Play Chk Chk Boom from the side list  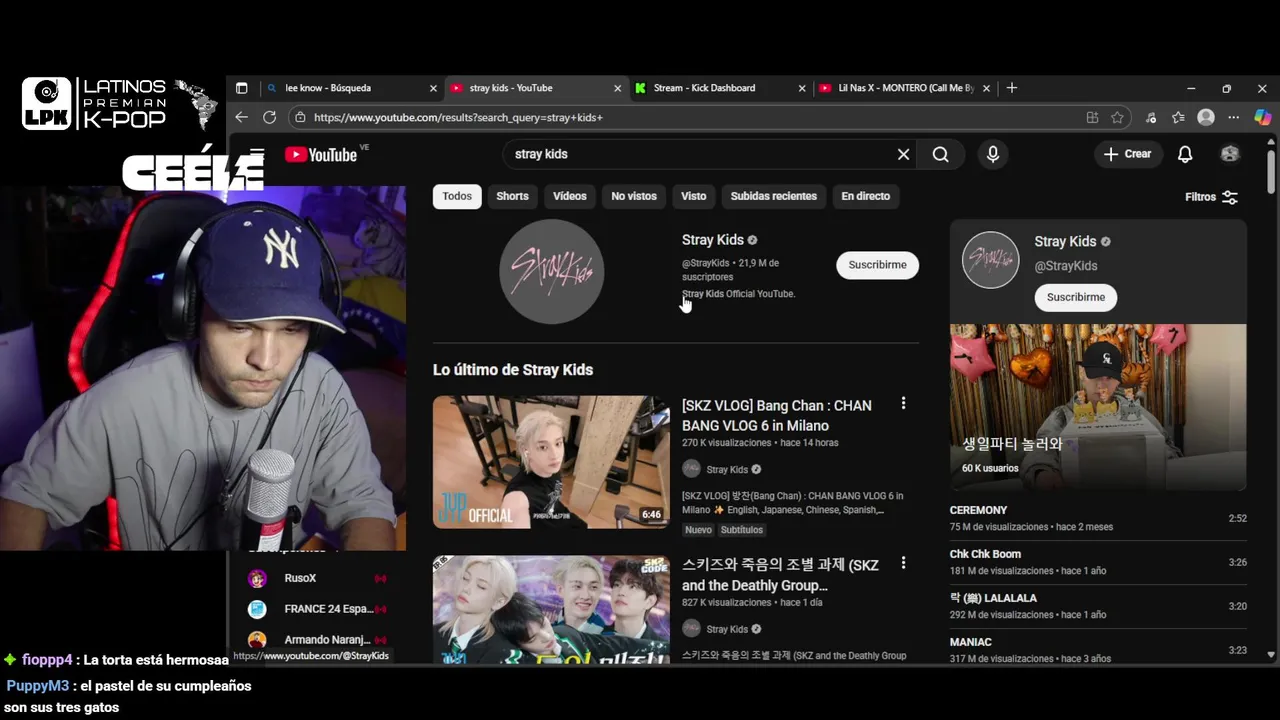pos(1098,562)
